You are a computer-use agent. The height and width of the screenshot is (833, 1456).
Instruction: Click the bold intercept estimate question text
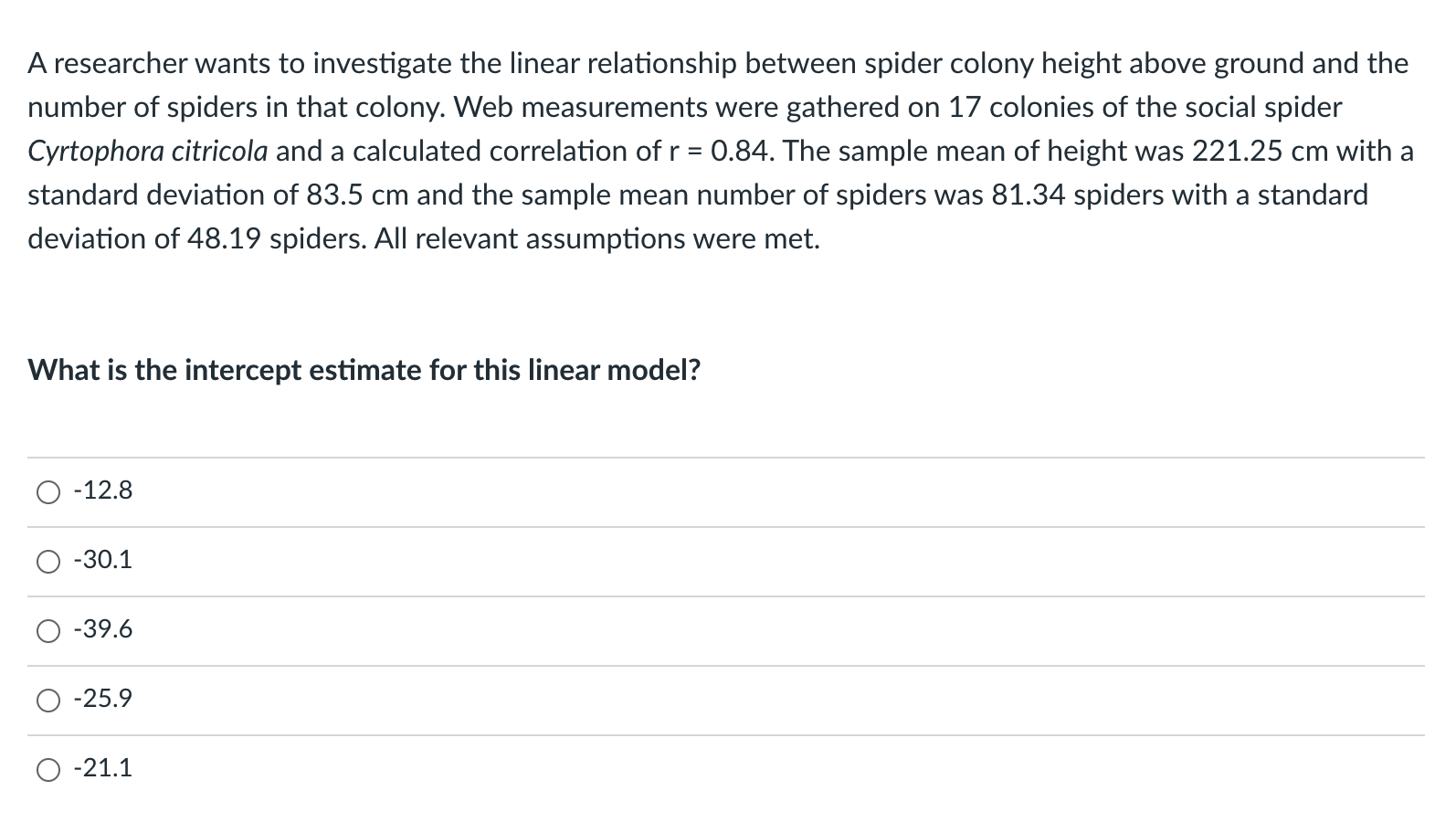[x=364, y=370]
